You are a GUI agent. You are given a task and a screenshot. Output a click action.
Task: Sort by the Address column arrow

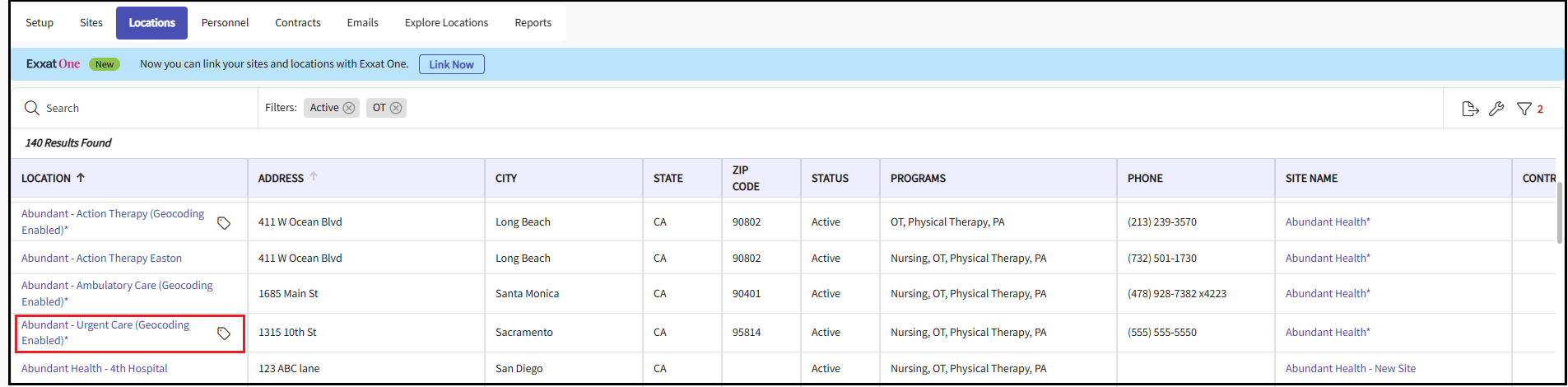pyautogui.click(x=314, y=177)
